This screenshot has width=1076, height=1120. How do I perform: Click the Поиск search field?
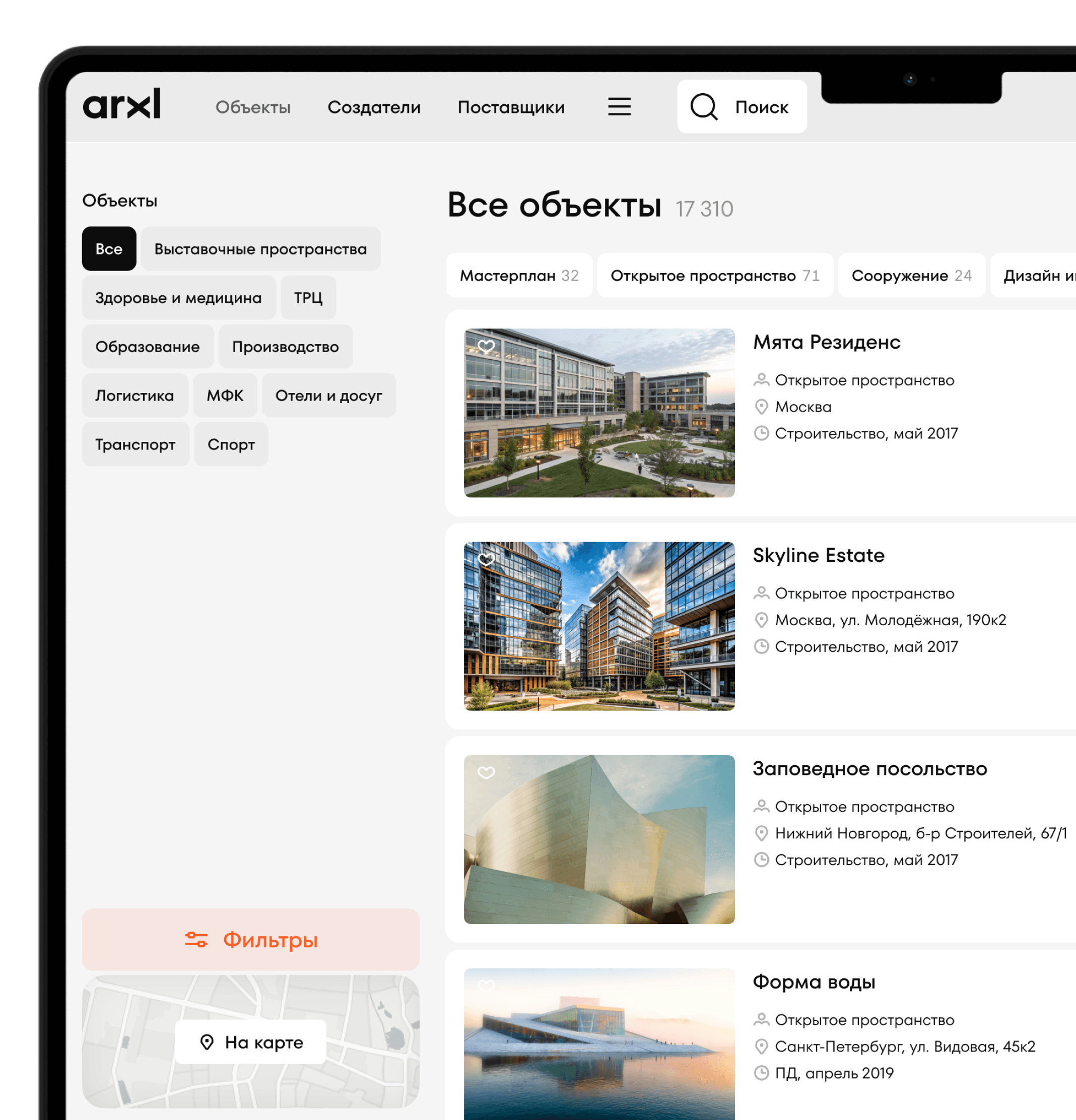742,107
